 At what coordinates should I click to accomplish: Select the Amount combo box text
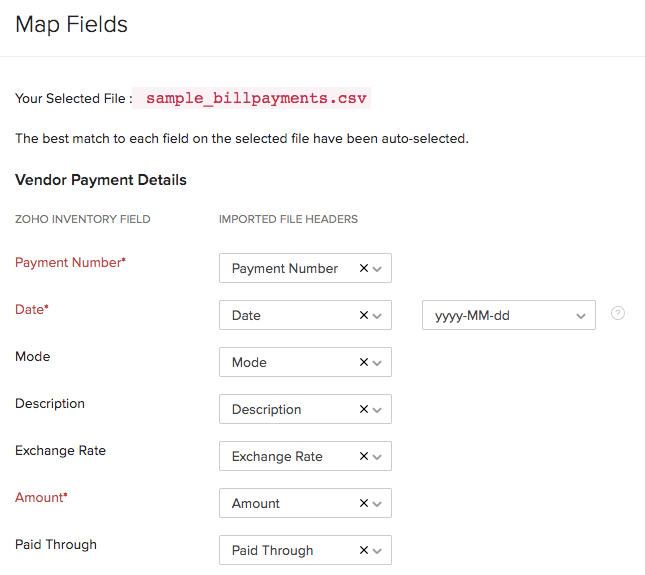coord(256,503)
